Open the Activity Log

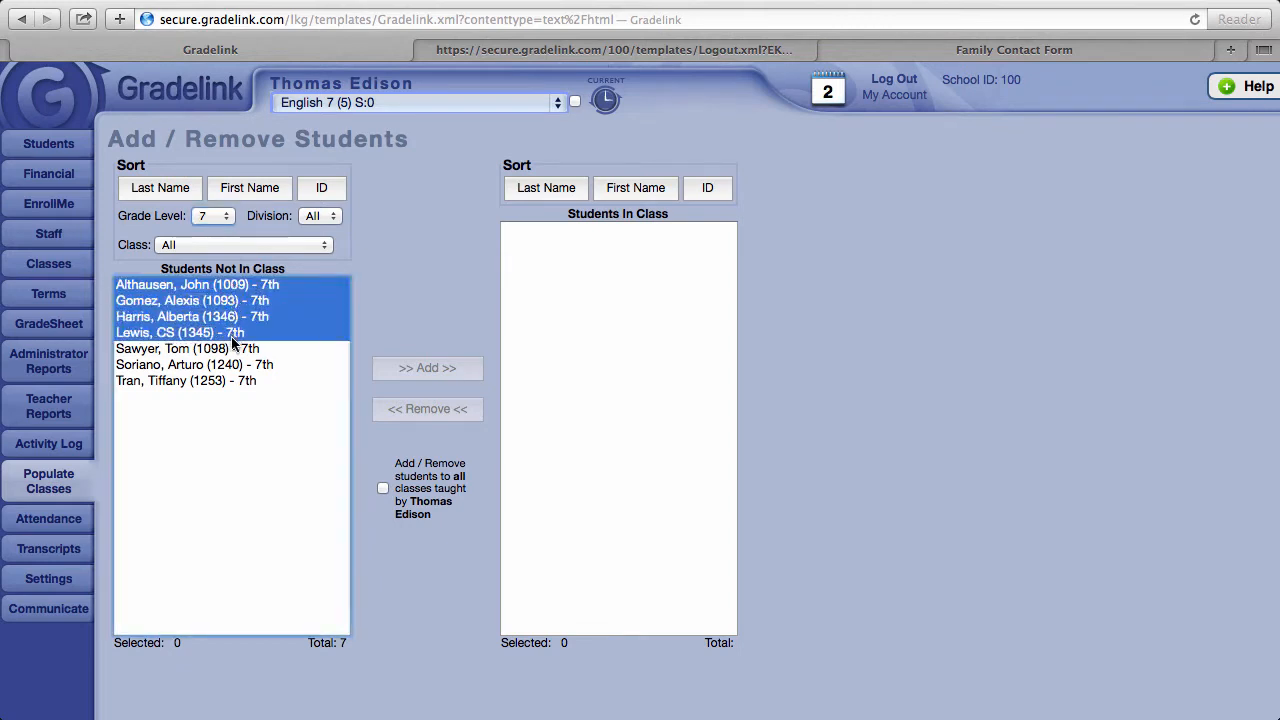(48, 444)
